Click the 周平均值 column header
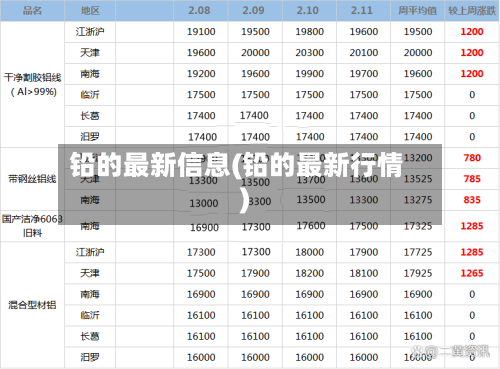500x369 pixels. click(417, 11)
